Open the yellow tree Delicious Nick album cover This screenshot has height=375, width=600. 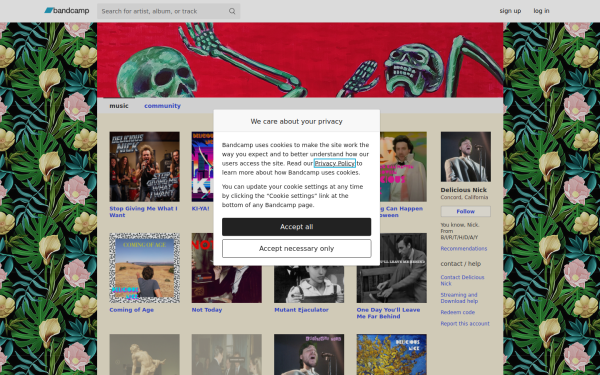391,354
